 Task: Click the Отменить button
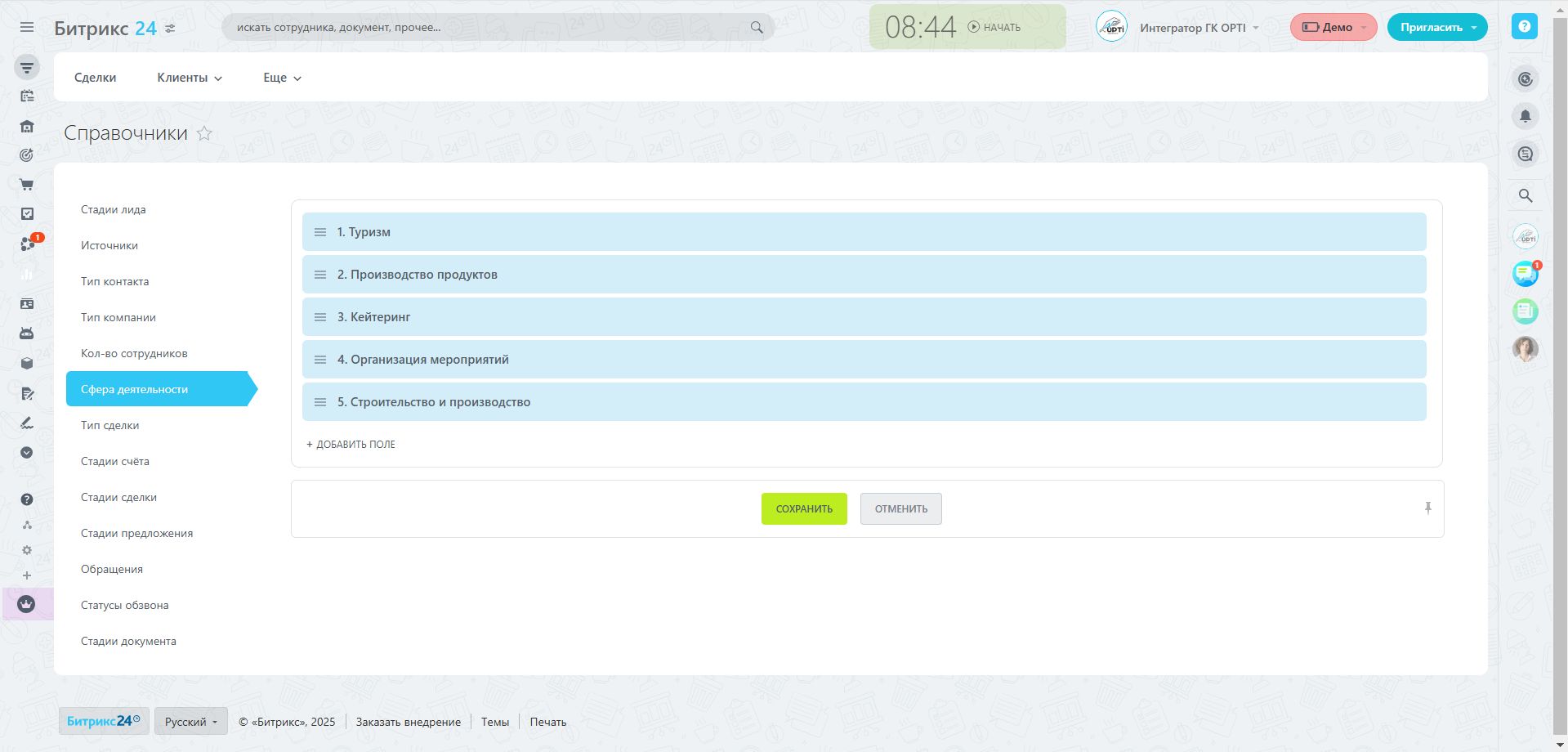901,508
